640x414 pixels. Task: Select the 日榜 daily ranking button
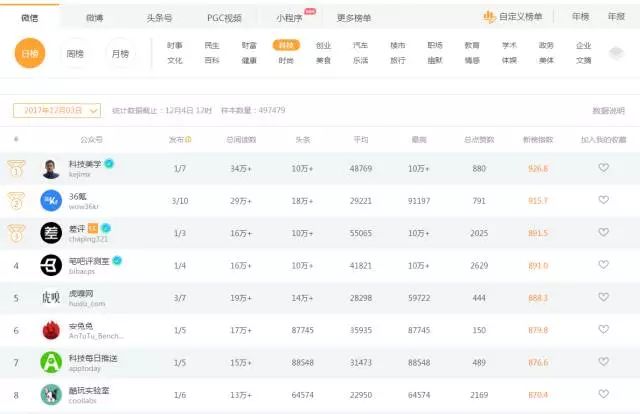30,53
